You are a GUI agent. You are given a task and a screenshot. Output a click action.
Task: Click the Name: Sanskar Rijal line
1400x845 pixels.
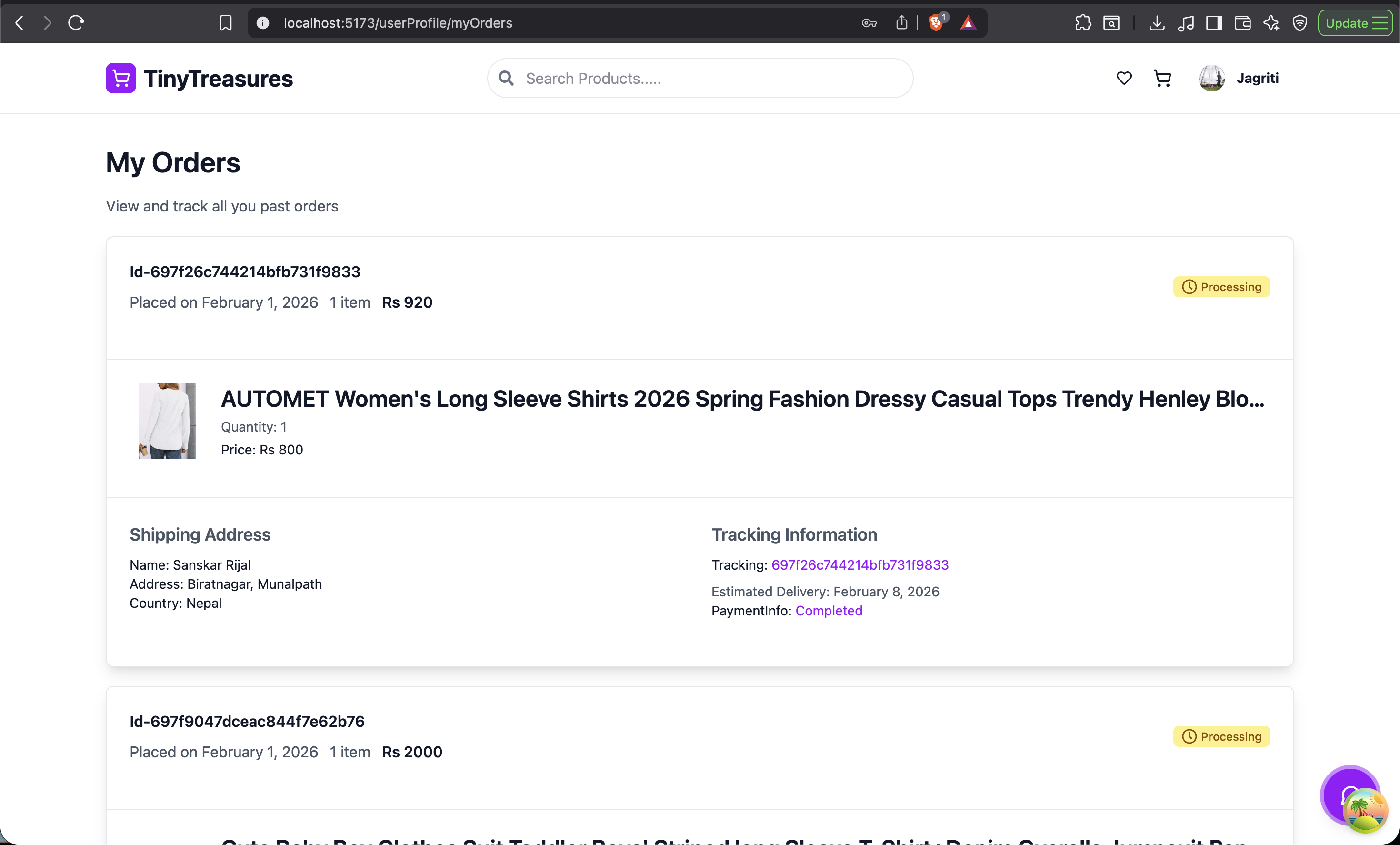(x=190, y=564)
